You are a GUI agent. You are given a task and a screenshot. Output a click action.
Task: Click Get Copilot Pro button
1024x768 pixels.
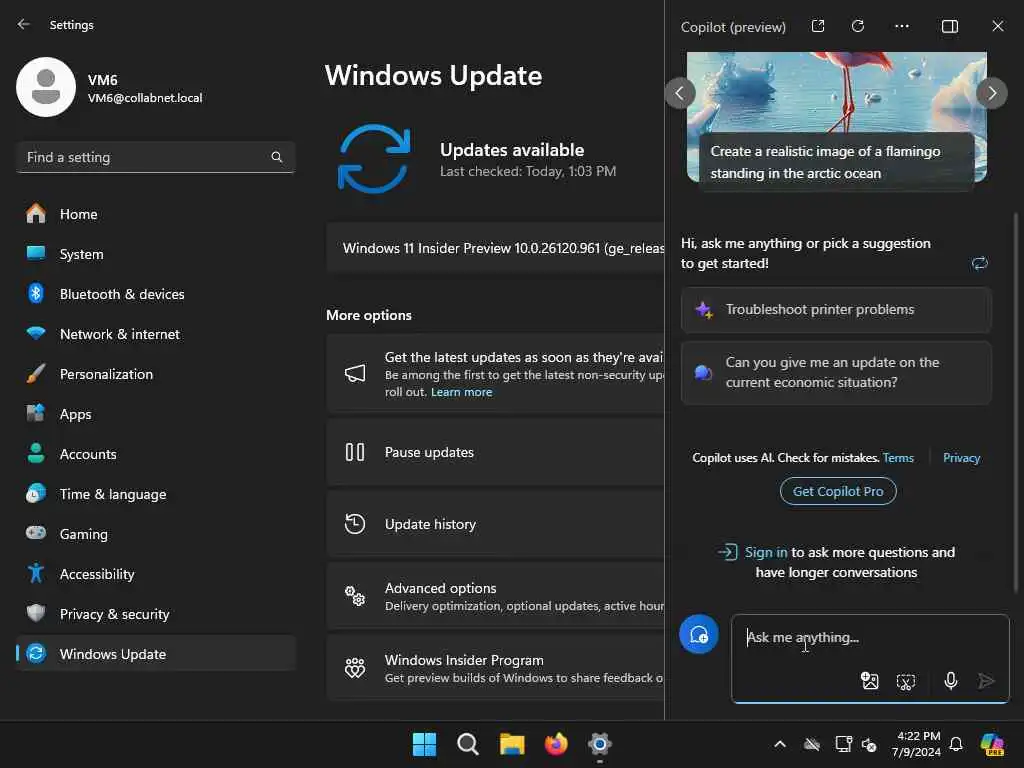[838, 491]
